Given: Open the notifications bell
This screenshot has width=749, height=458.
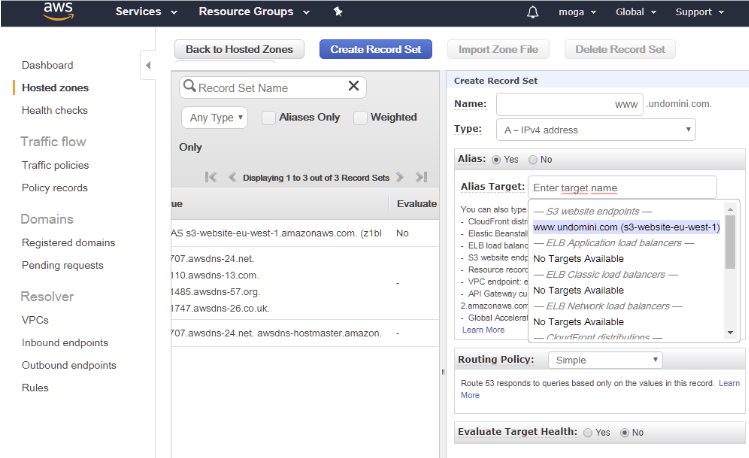Looking at the screenshot, I should (x=533, y=12).
